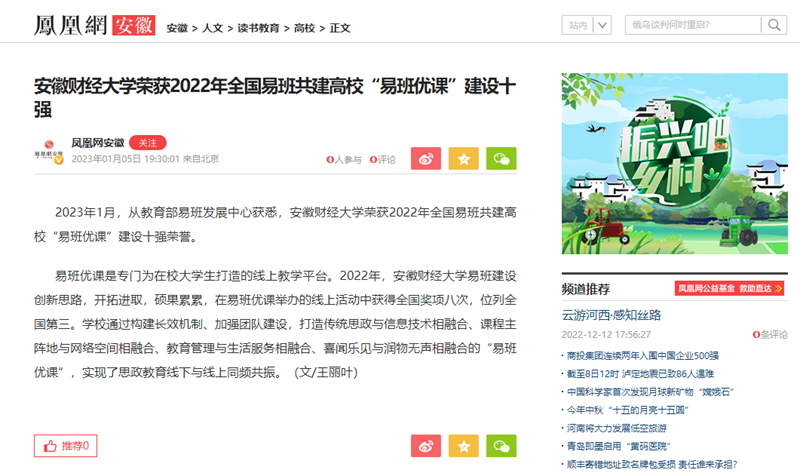The width and height of the screenshot is (800, 473).
Task: Click the 凤凰网安徽 author avatar
Action: tap(49, 150)
